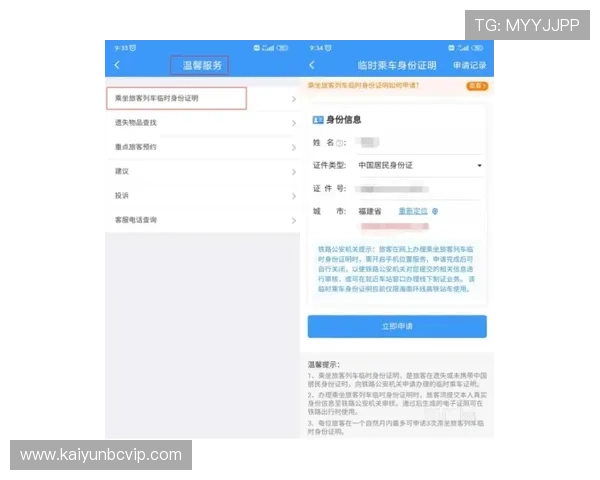Expand chevron on 乘坐旅客列车临时身份证明 row
The height and width of the screenshot is (480, 600).
click(x=293, y=99)
